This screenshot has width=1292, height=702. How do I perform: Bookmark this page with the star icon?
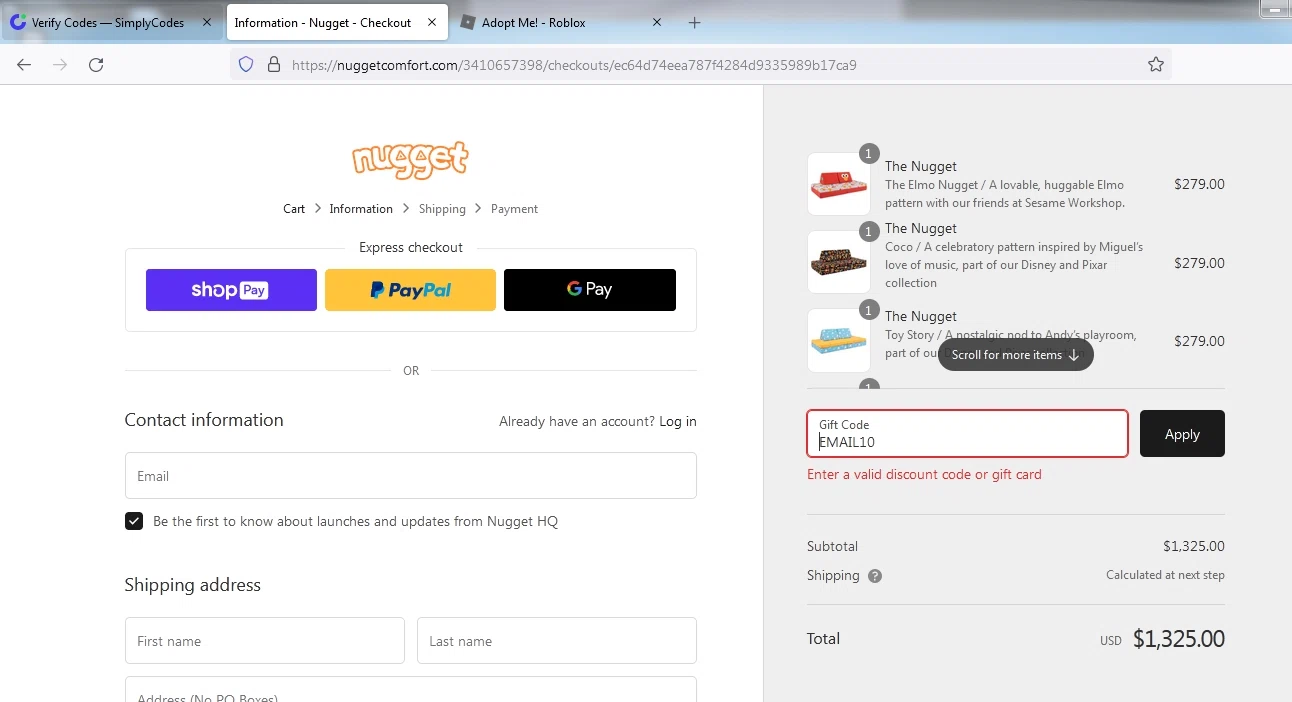coord(1156,65)
